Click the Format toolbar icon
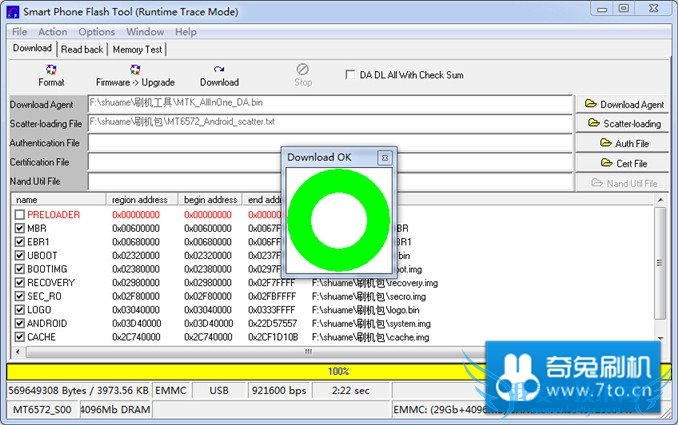 point(51,75)
